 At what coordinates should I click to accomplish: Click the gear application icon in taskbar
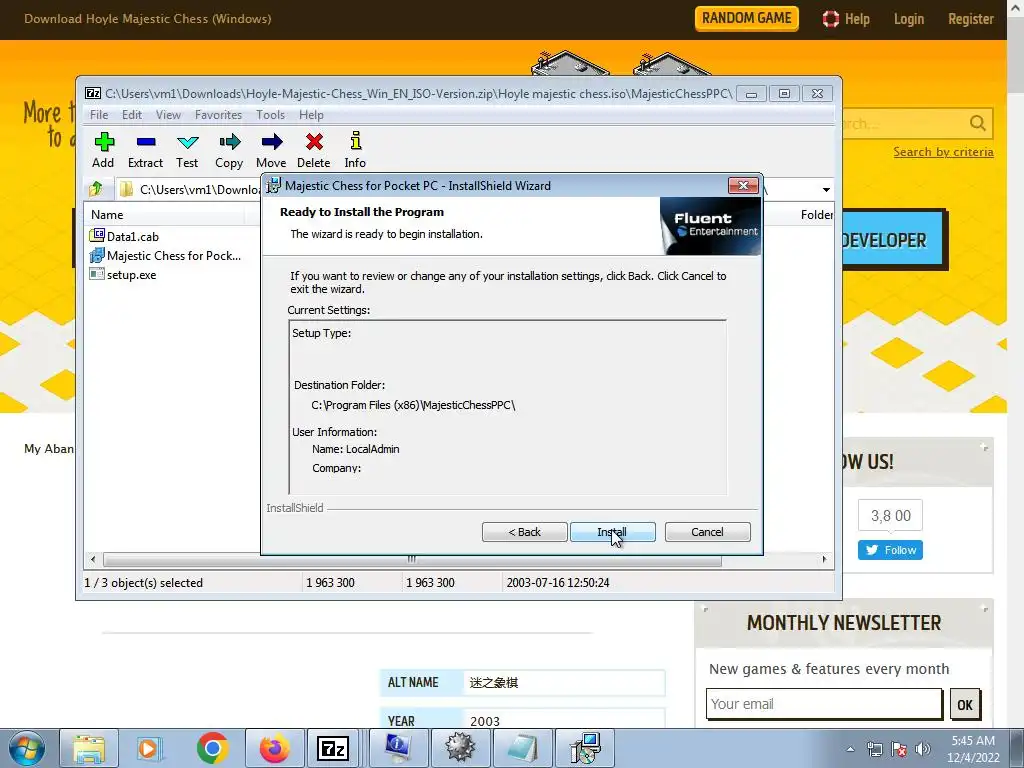click(460, 748)
